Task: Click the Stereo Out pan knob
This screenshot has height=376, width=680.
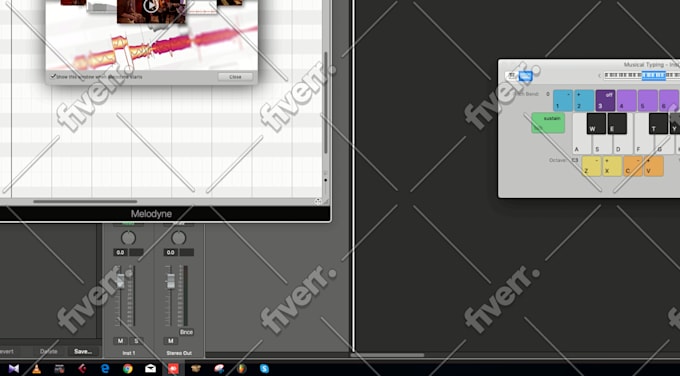Action: click(x=178, y=238)
